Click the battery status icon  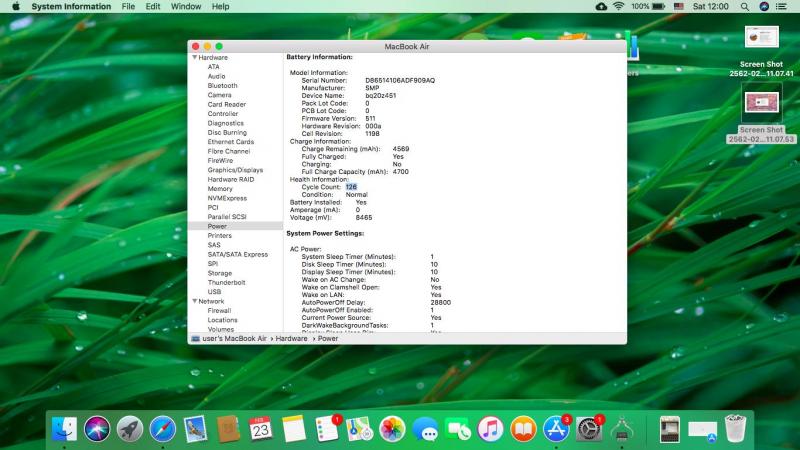[659, 7]
